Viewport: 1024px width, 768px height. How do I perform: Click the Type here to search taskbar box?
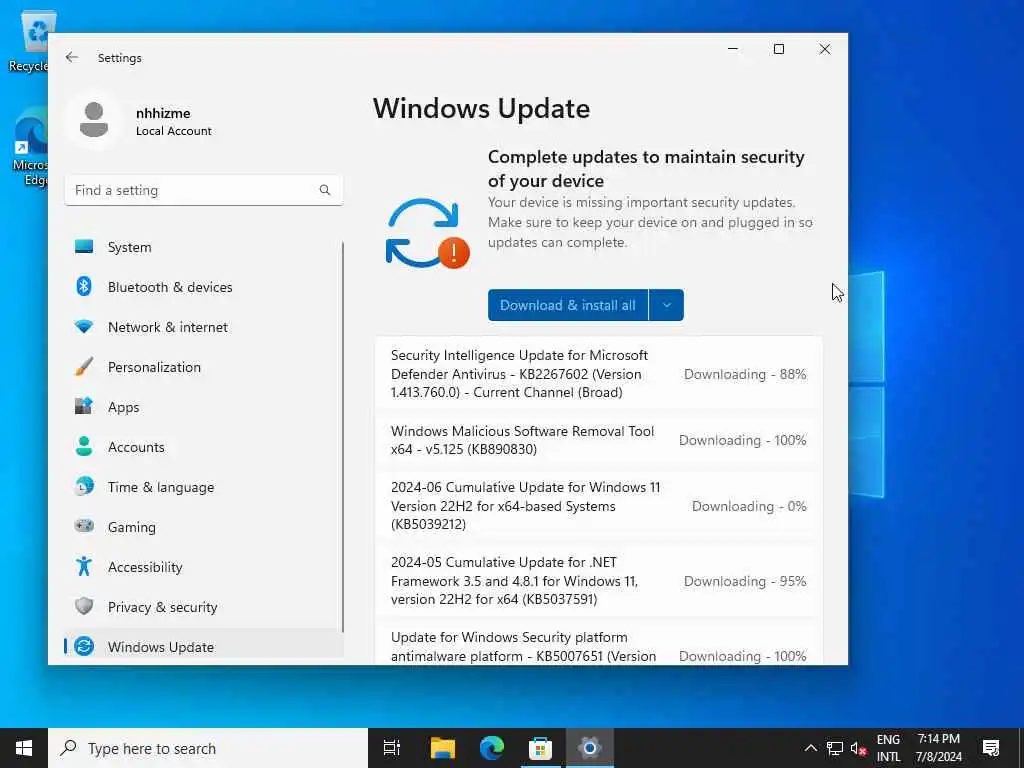(208, 748)
